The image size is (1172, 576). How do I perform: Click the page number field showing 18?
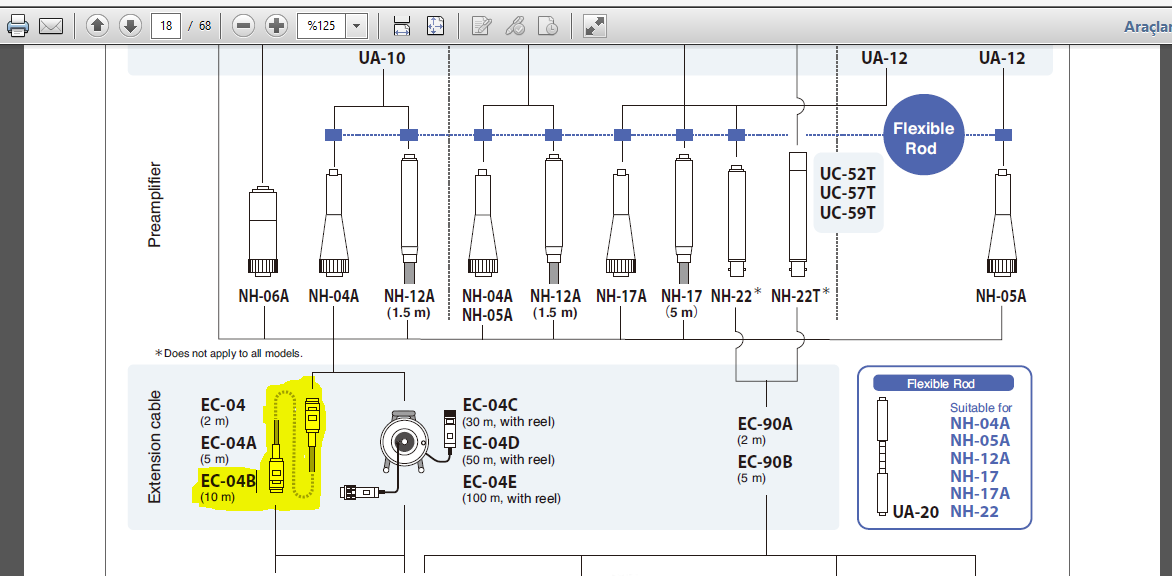click(166, 26)
